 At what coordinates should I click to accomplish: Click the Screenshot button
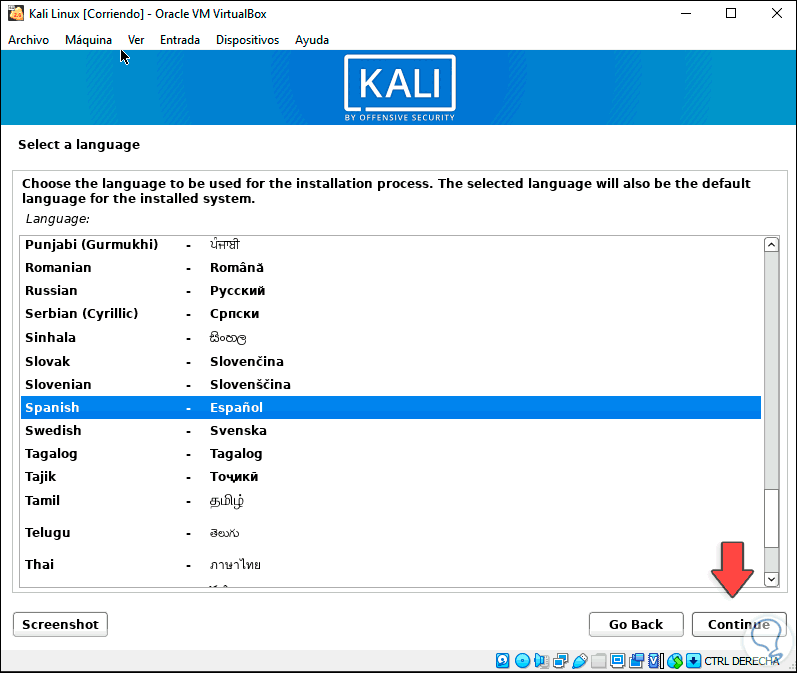[60, 624]
